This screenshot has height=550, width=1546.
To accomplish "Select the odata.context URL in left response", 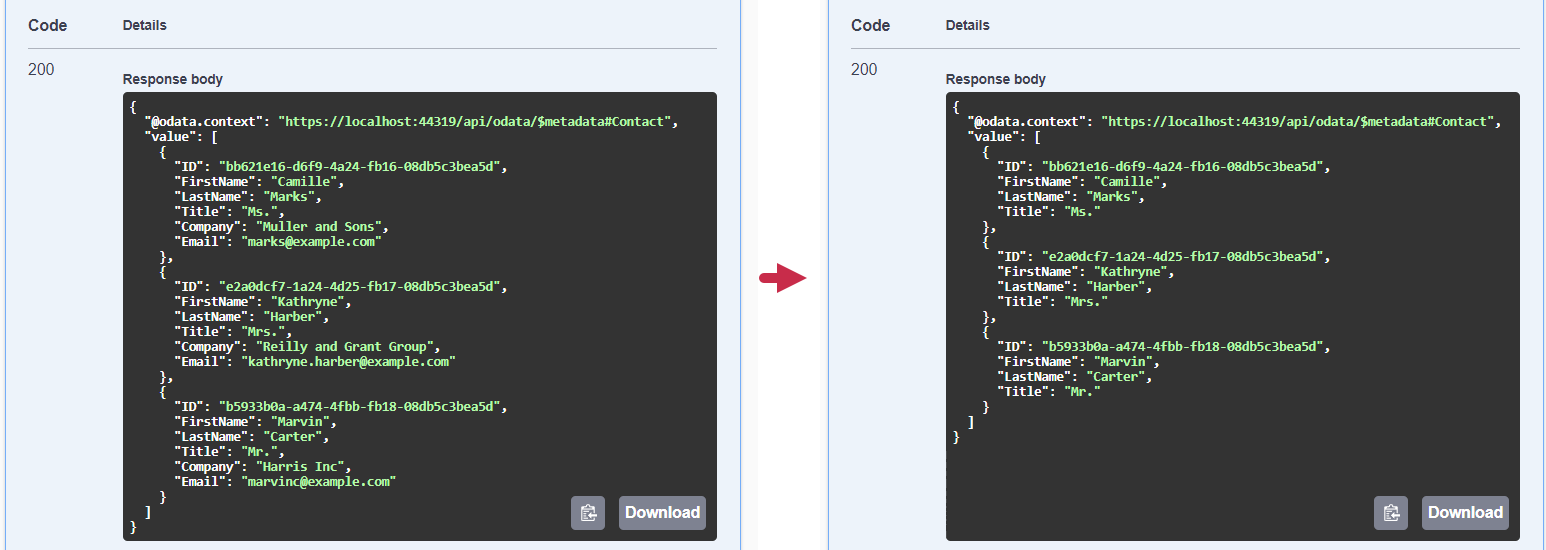I will [x=475, y=122].
